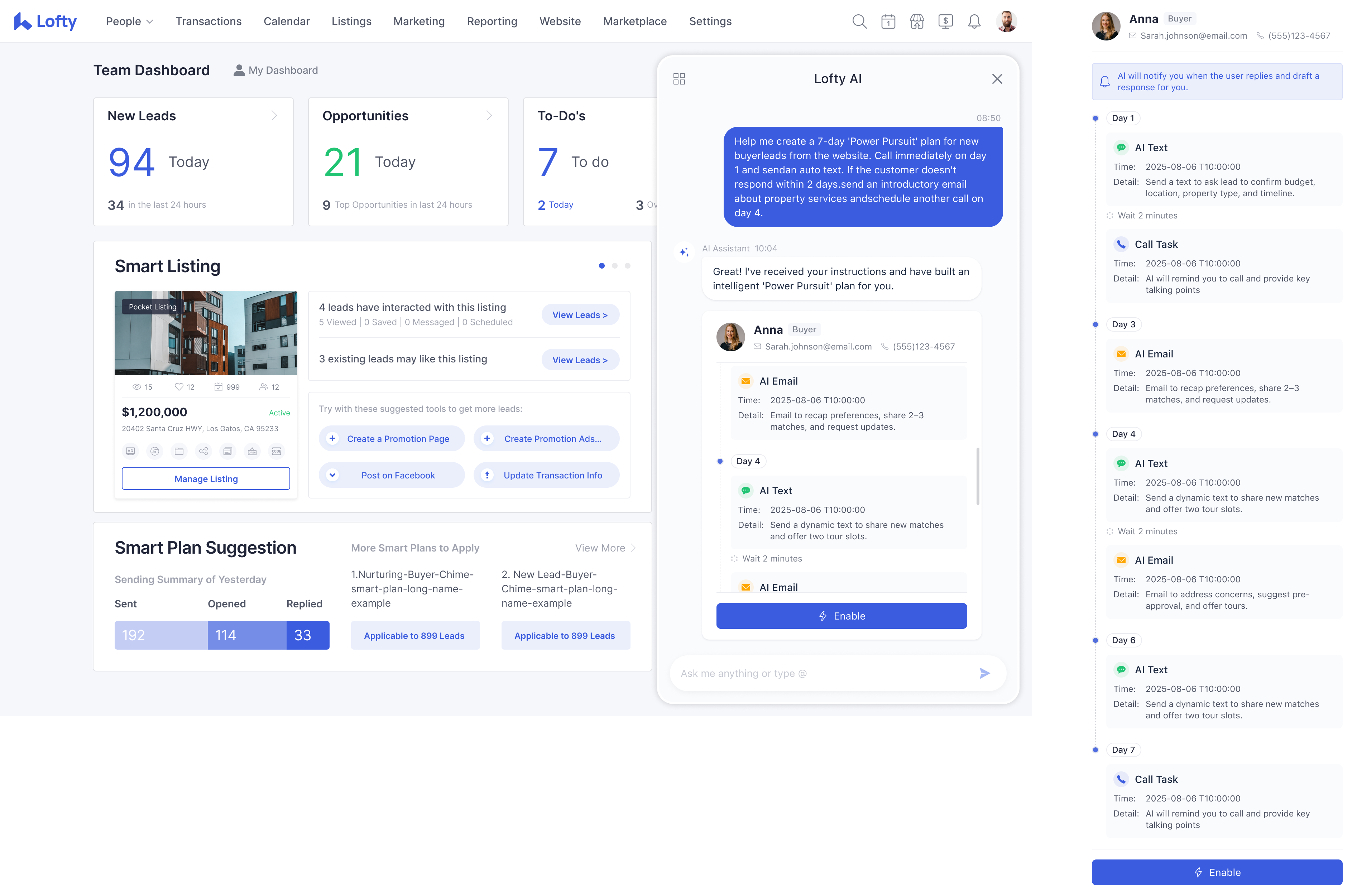The width and height of the screenshot is (1357, 896).
Task: Expand the People dropdown menu
Action: 130,22
